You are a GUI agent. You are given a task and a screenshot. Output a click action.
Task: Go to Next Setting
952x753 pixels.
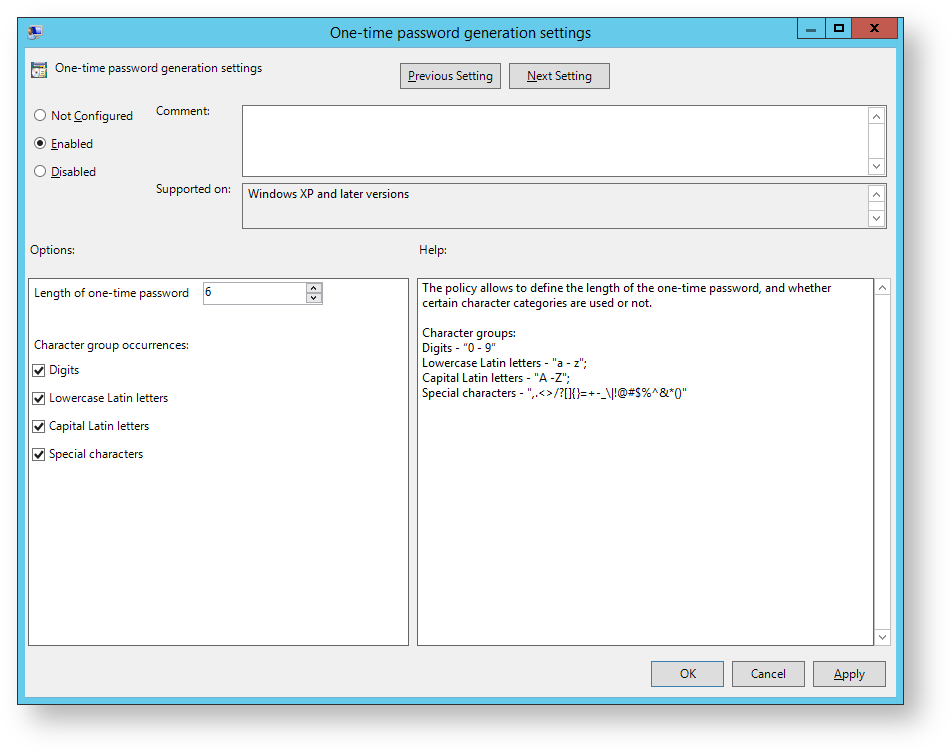(559, 76)
